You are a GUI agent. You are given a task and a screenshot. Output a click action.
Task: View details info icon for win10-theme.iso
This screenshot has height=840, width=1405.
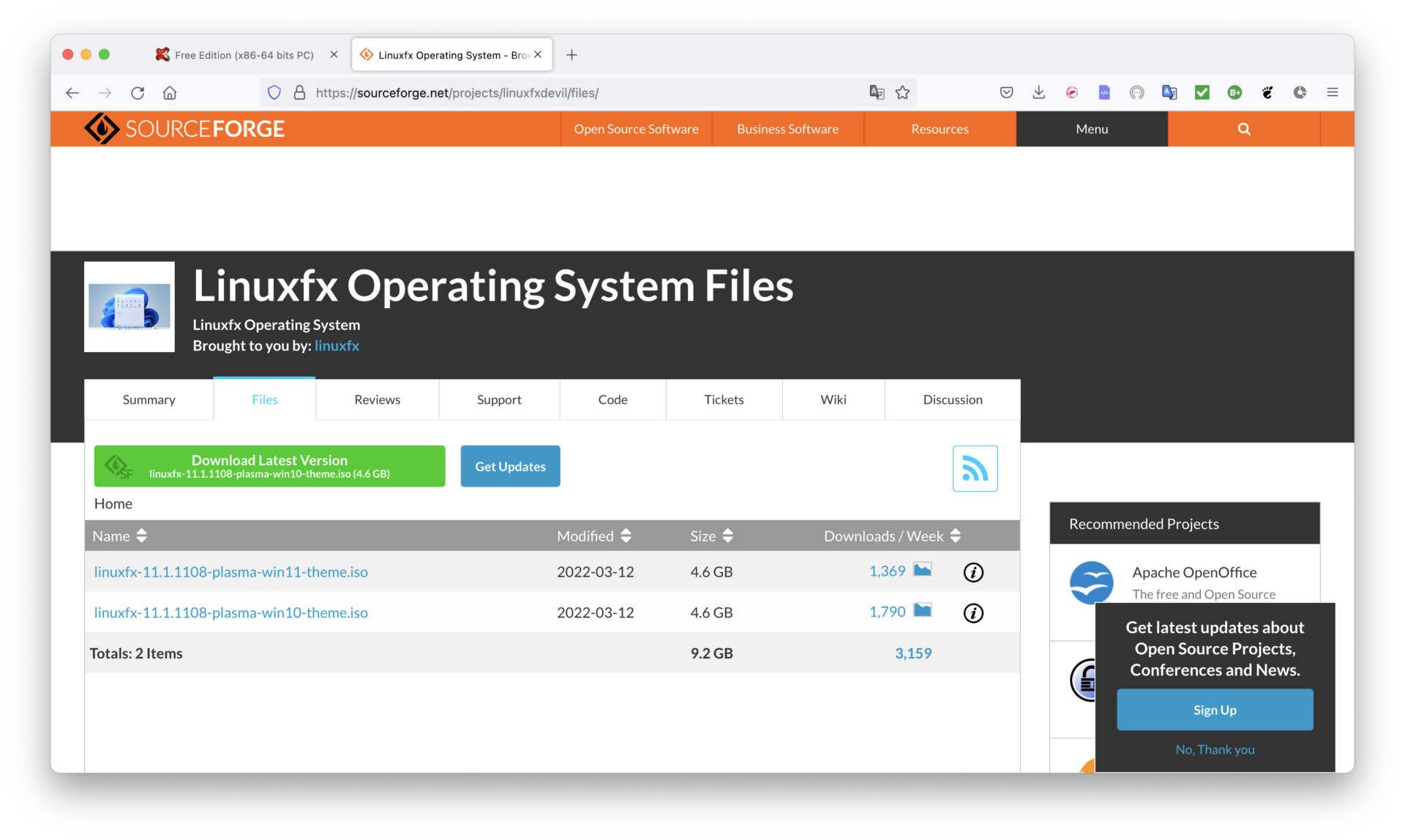973,613
